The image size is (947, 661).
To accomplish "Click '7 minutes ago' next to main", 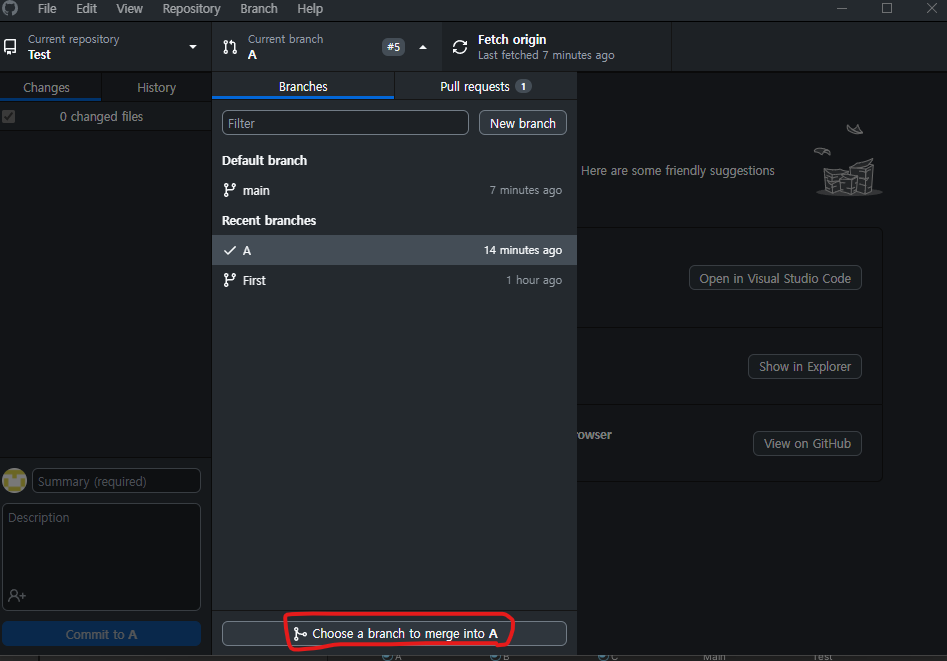I will click(525, 190).
